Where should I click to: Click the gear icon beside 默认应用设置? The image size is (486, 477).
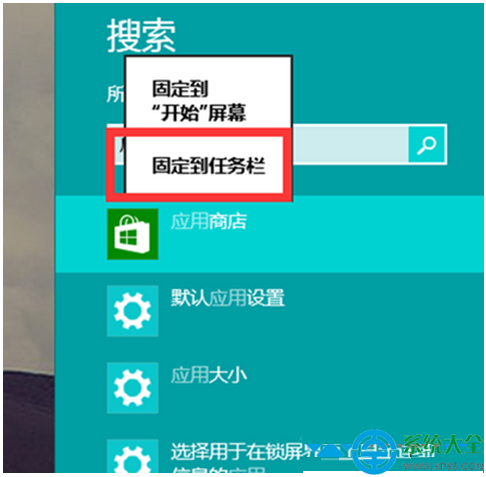click(x=132, y=311)
